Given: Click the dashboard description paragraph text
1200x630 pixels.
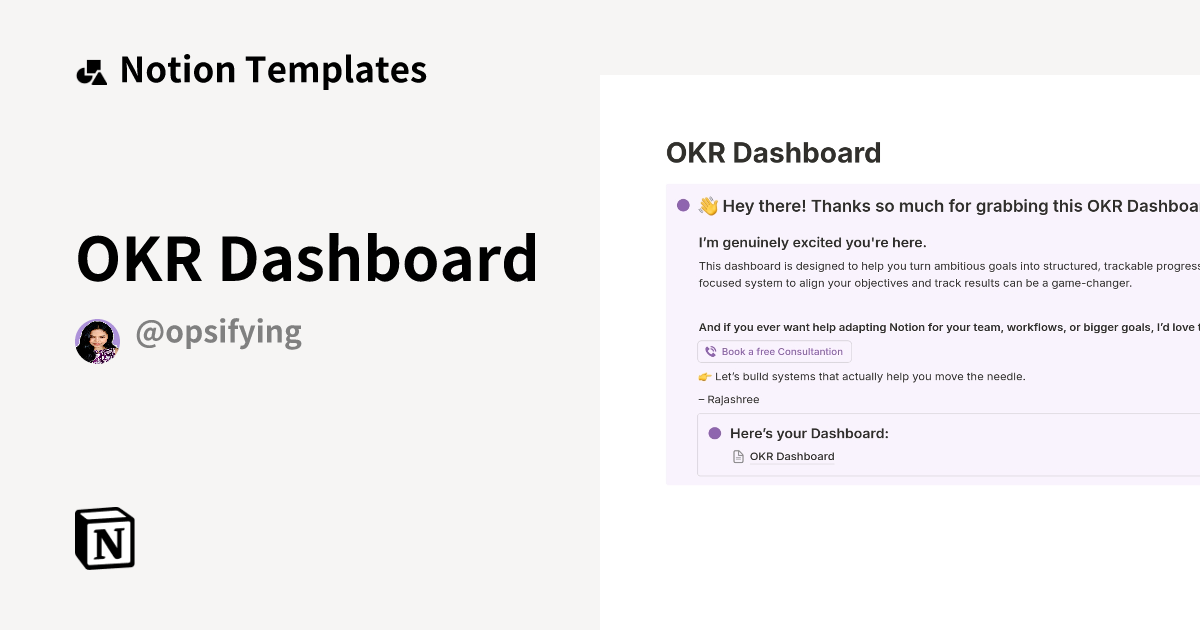Looking at the screenshot, I should pyautogui.click(x=950, y=274).
